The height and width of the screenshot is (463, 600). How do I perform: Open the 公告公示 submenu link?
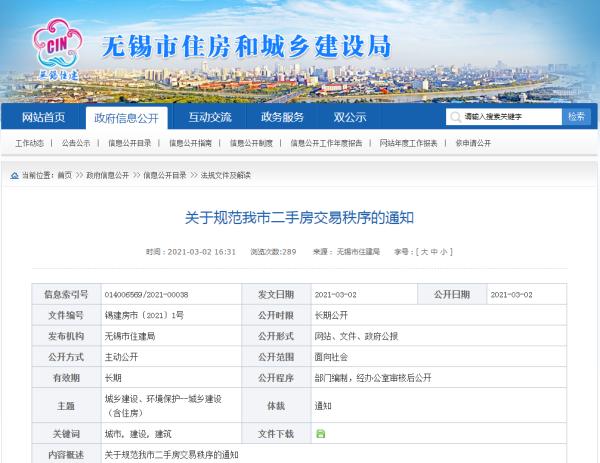tap(76, 143)
